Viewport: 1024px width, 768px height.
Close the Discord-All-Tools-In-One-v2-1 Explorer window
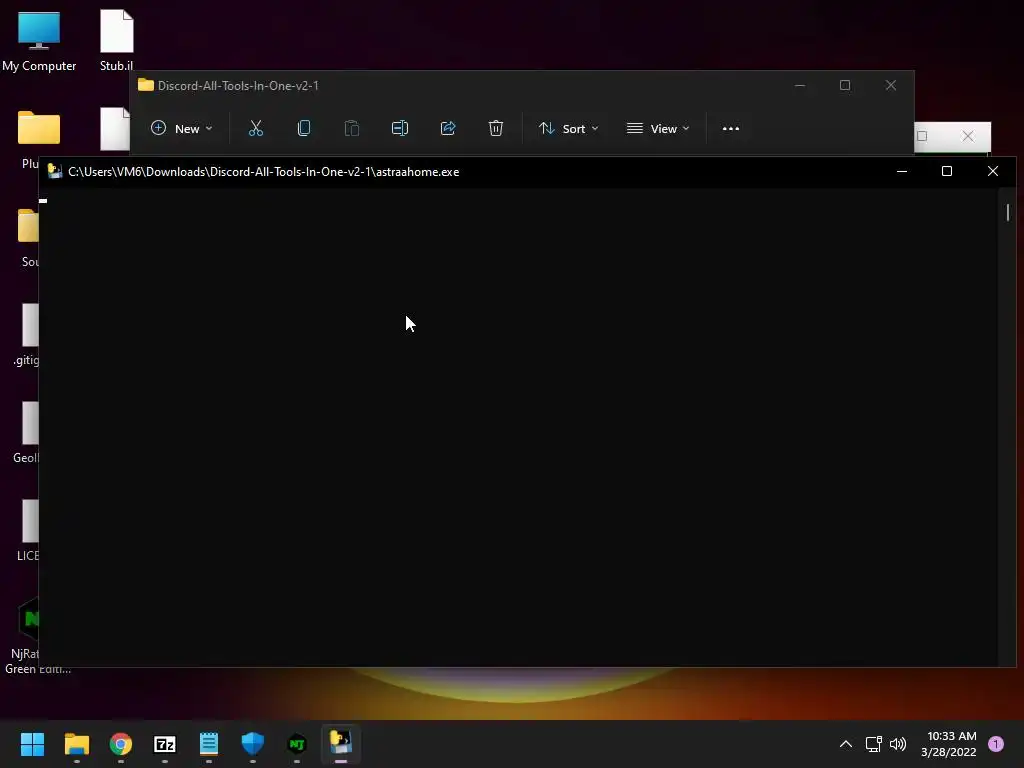(x=891, y=86)
